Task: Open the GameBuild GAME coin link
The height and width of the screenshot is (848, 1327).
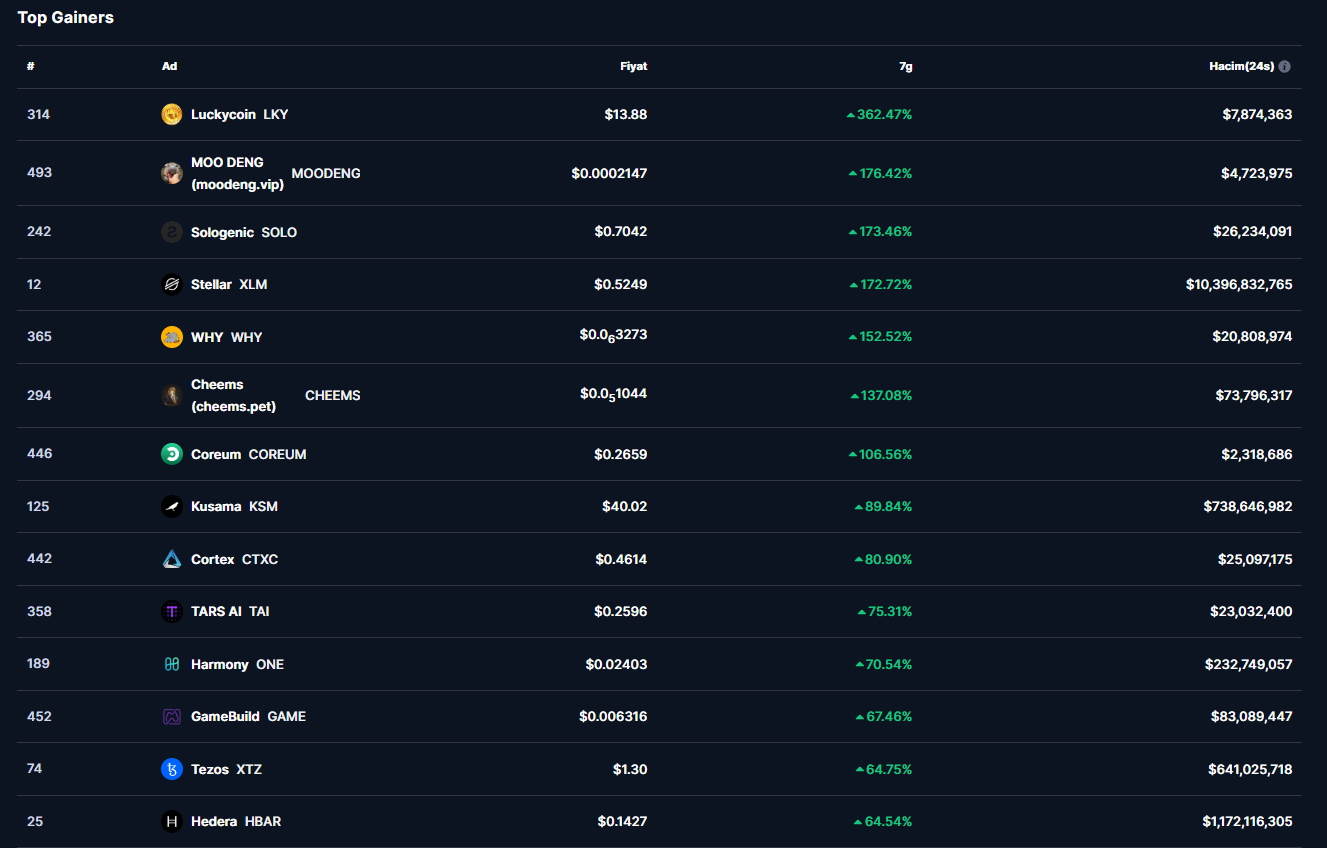Action: point(248,717)
